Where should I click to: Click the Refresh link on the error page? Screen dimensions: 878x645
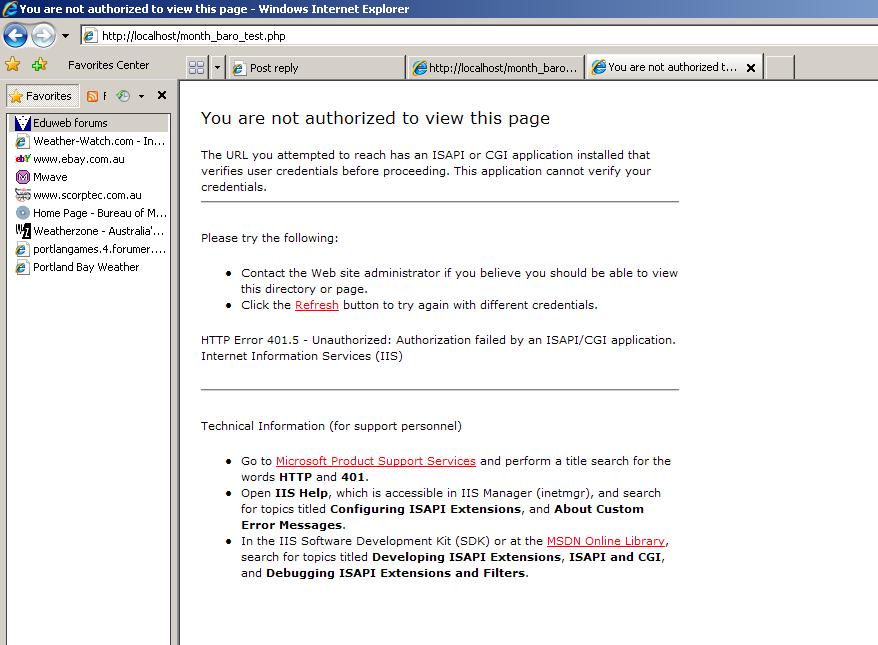click(316, 305)
